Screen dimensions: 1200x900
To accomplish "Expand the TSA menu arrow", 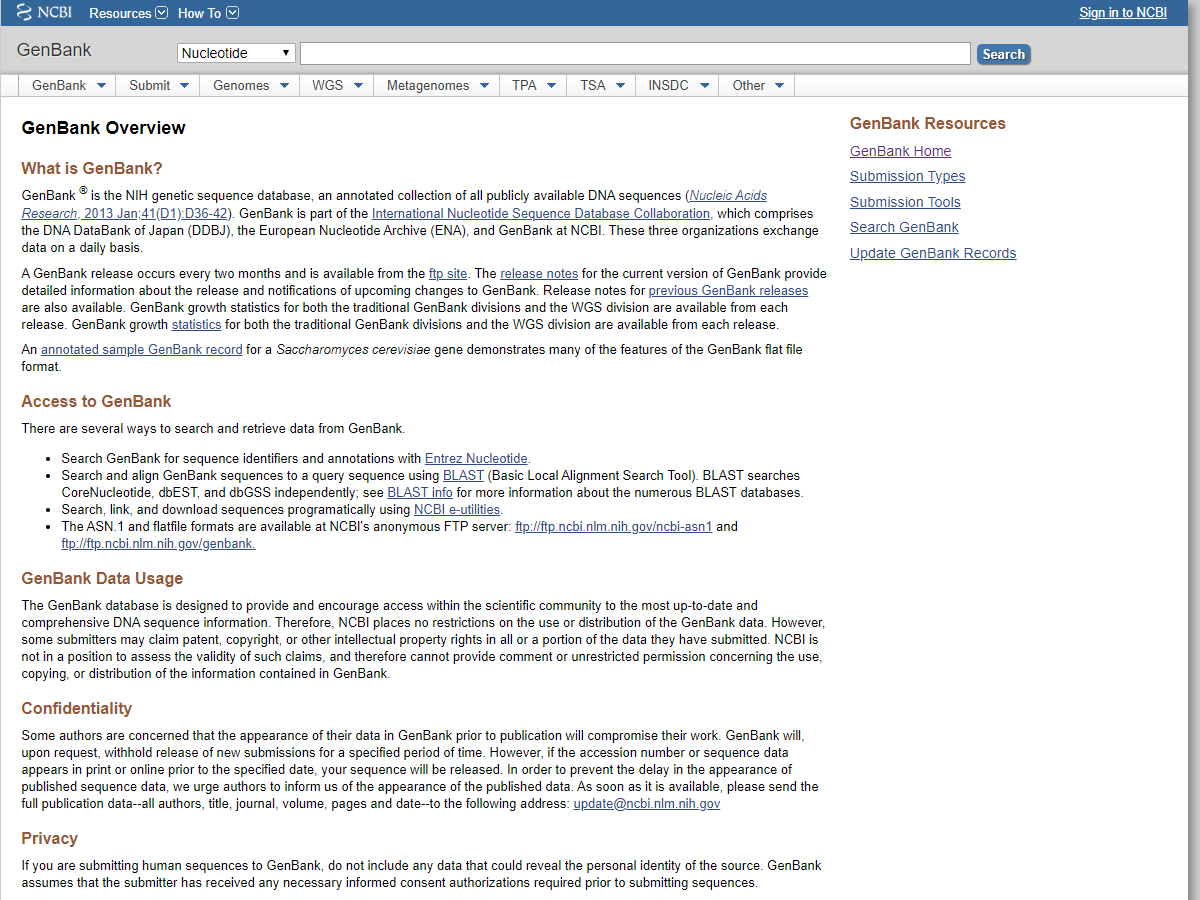I will 620,86.
